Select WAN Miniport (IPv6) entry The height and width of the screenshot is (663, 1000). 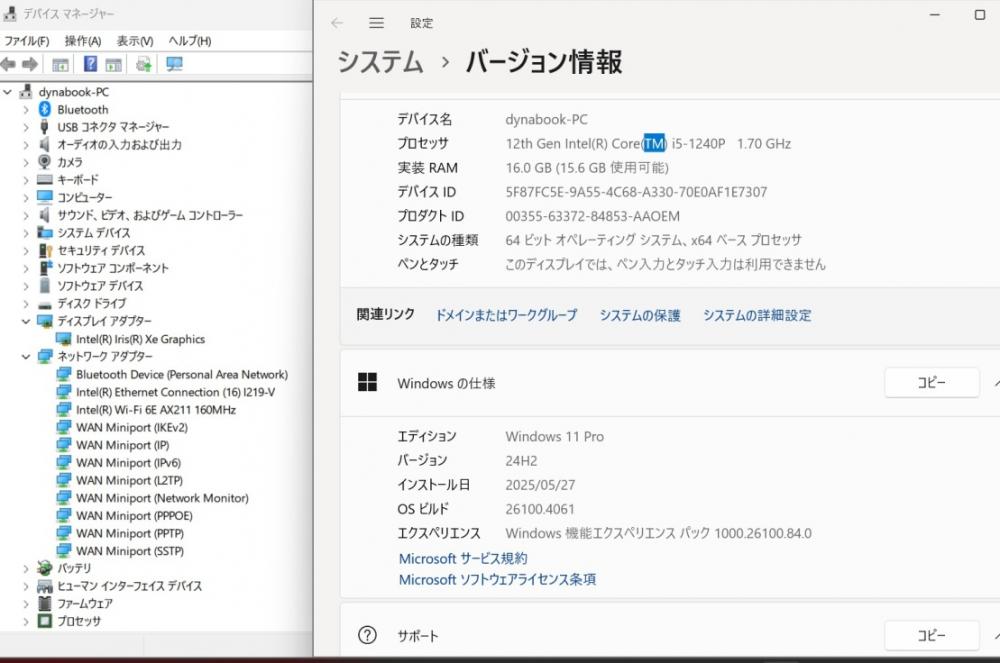point(128,463)
